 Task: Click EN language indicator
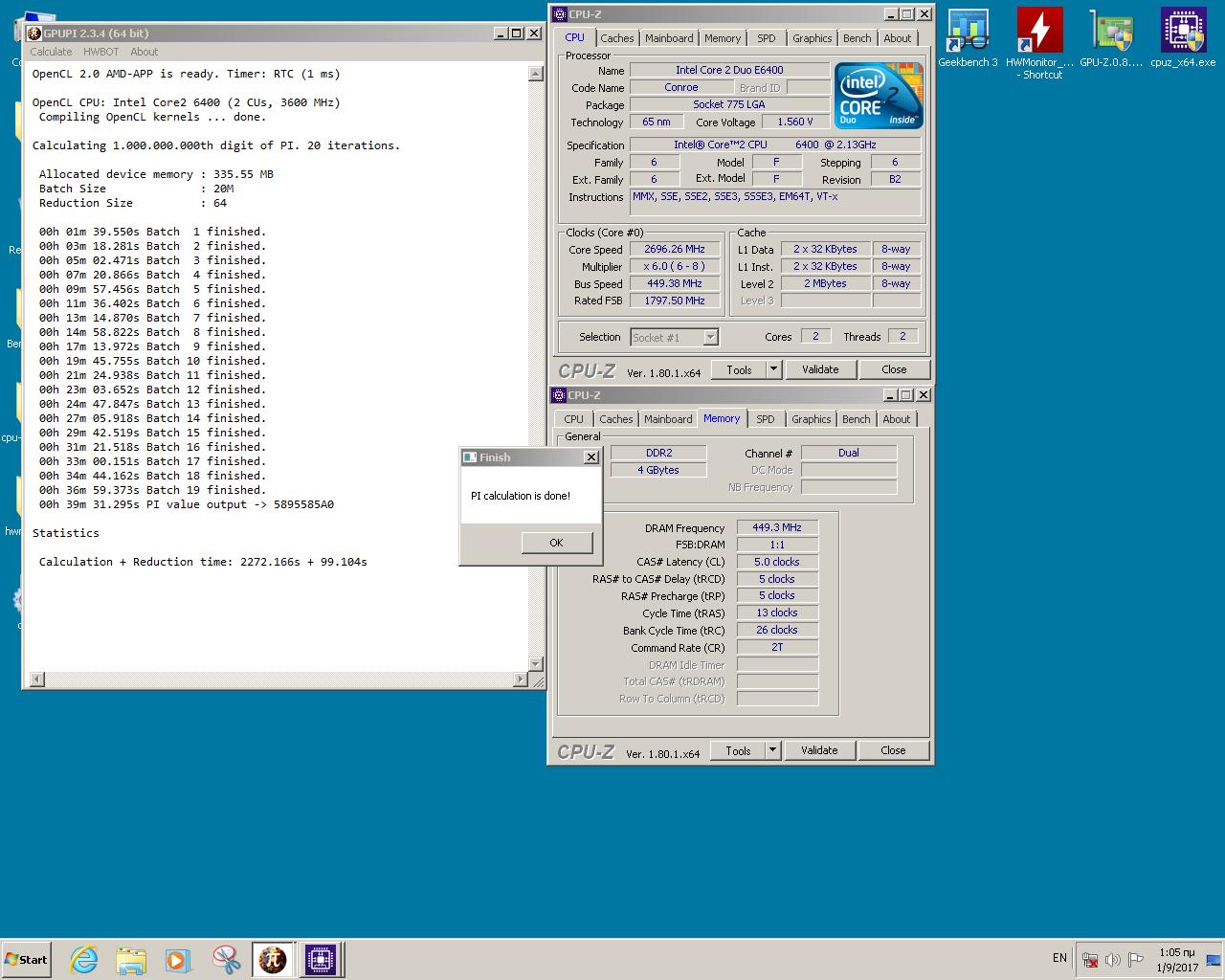click(x=1059, y=958)
